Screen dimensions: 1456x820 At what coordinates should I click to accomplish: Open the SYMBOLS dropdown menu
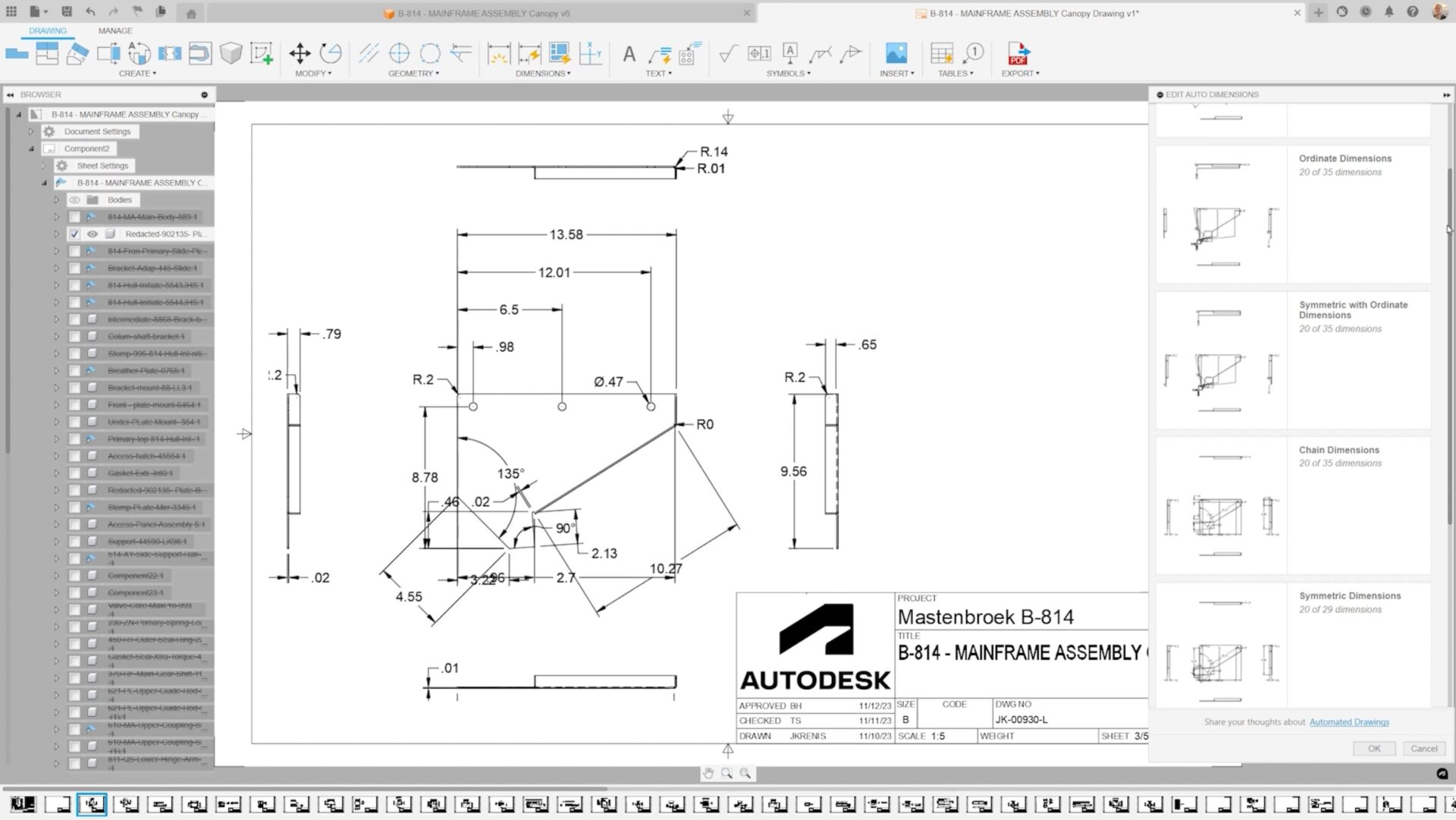click(788, 74)
